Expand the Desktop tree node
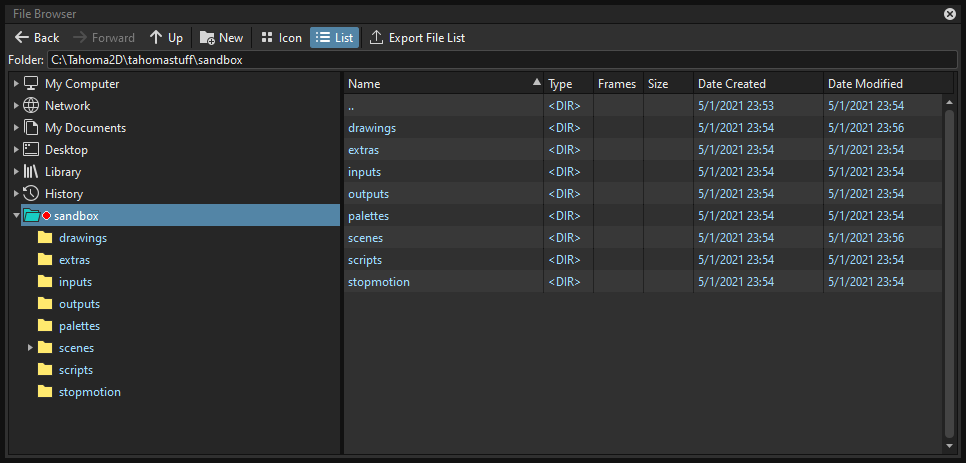 pos(16,150)
